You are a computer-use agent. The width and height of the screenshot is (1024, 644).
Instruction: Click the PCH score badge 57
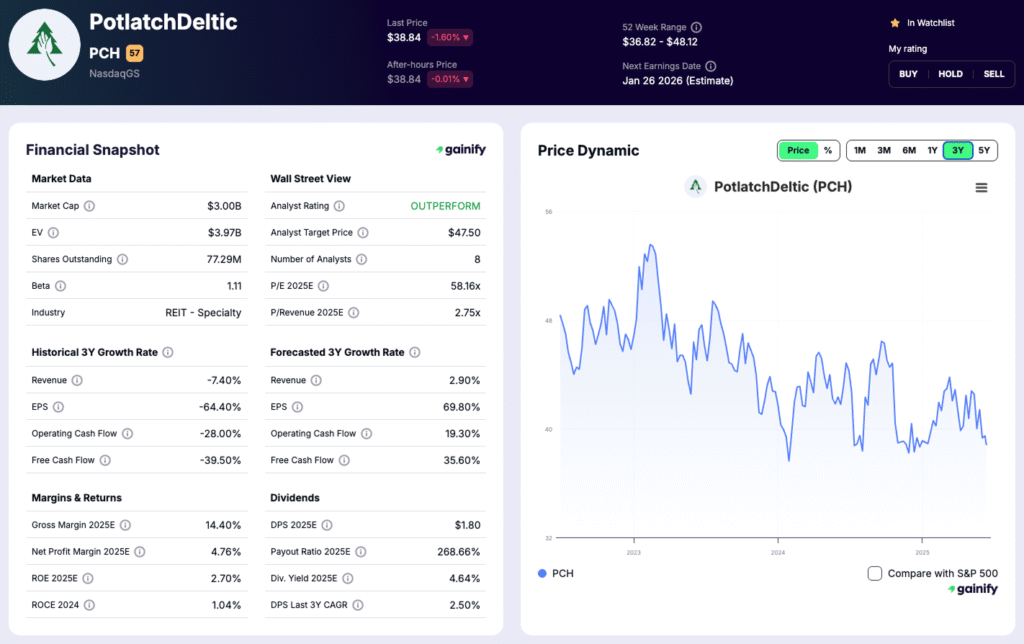[x=134, y=53]
